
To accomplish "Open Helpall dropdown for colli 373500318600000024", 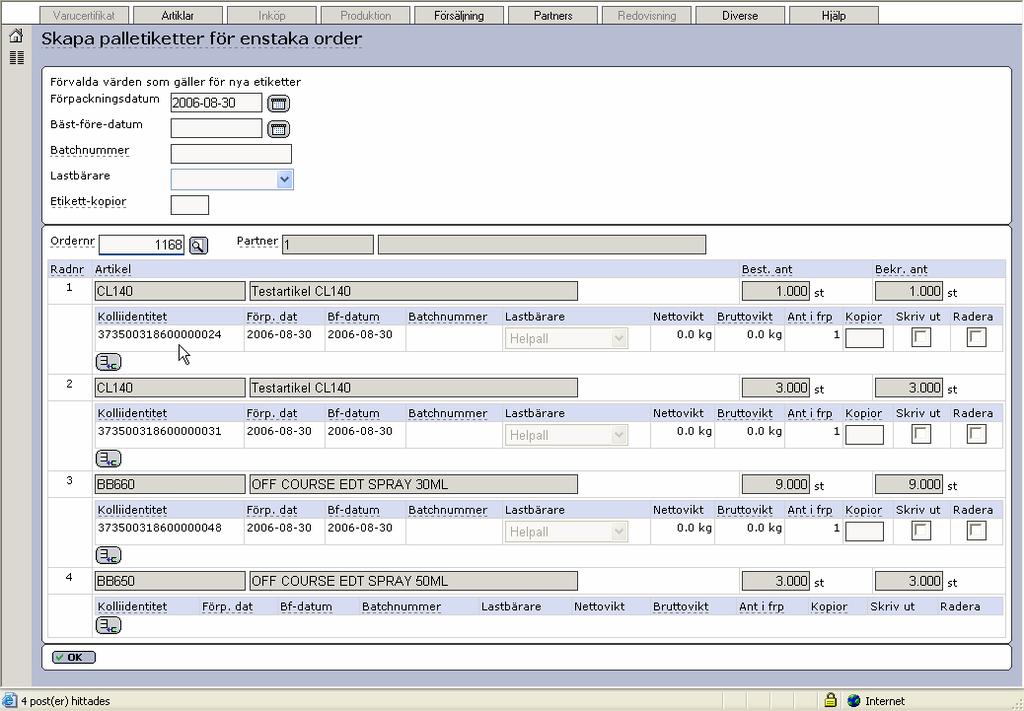I will 566,338.
